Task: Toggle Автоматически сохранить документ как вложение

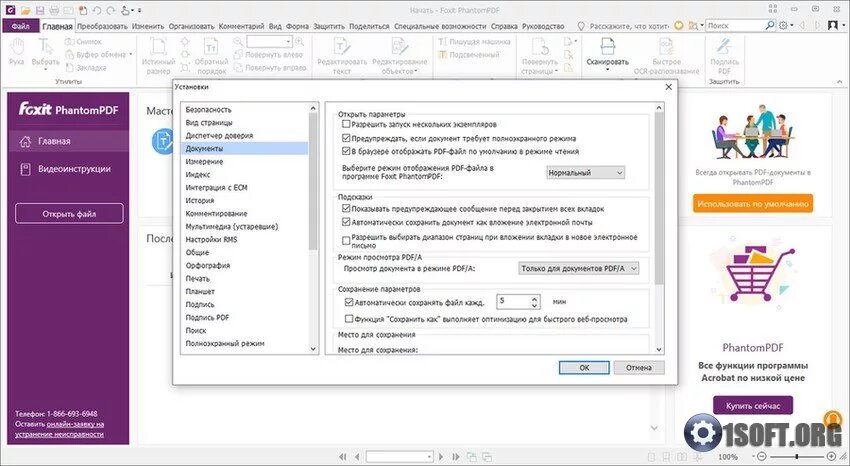Action: (x=346, y=222)
